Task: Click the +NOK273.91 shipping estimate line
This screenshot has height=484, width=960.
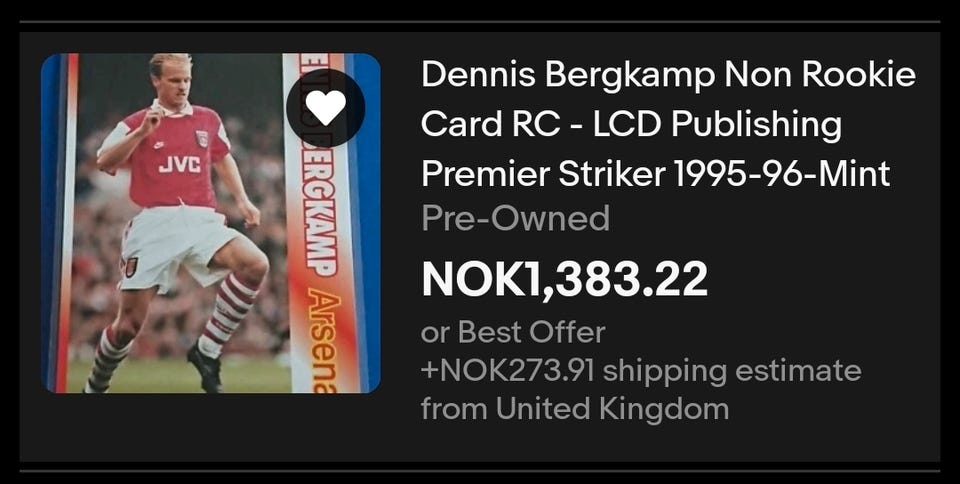Action: click(641, 371)
